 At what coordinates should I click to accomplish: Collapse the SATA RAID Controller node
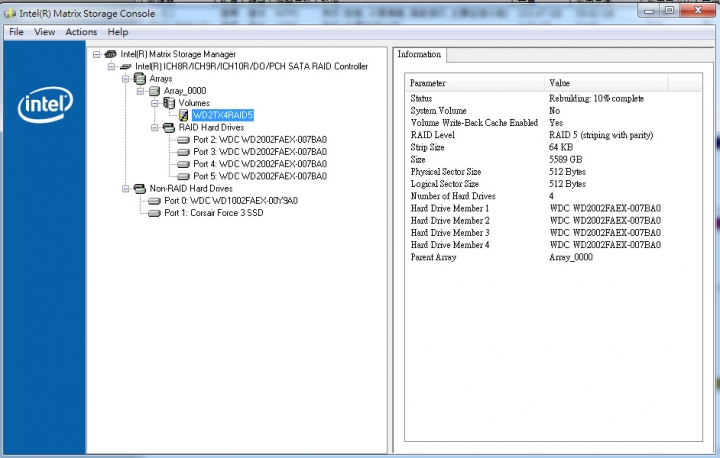[x=111, y=67]
